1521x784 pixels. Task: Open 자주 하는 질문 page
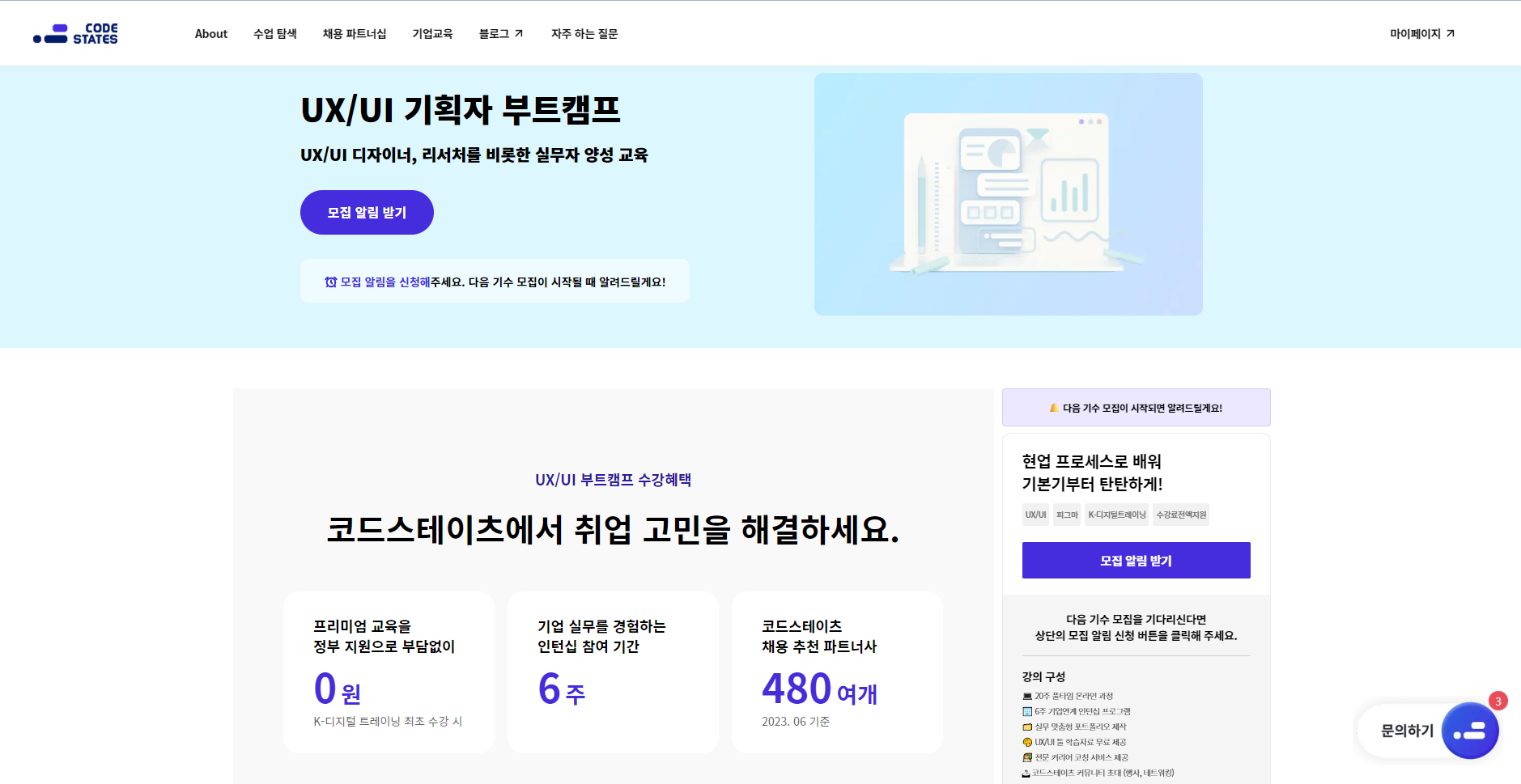(584, 34)
